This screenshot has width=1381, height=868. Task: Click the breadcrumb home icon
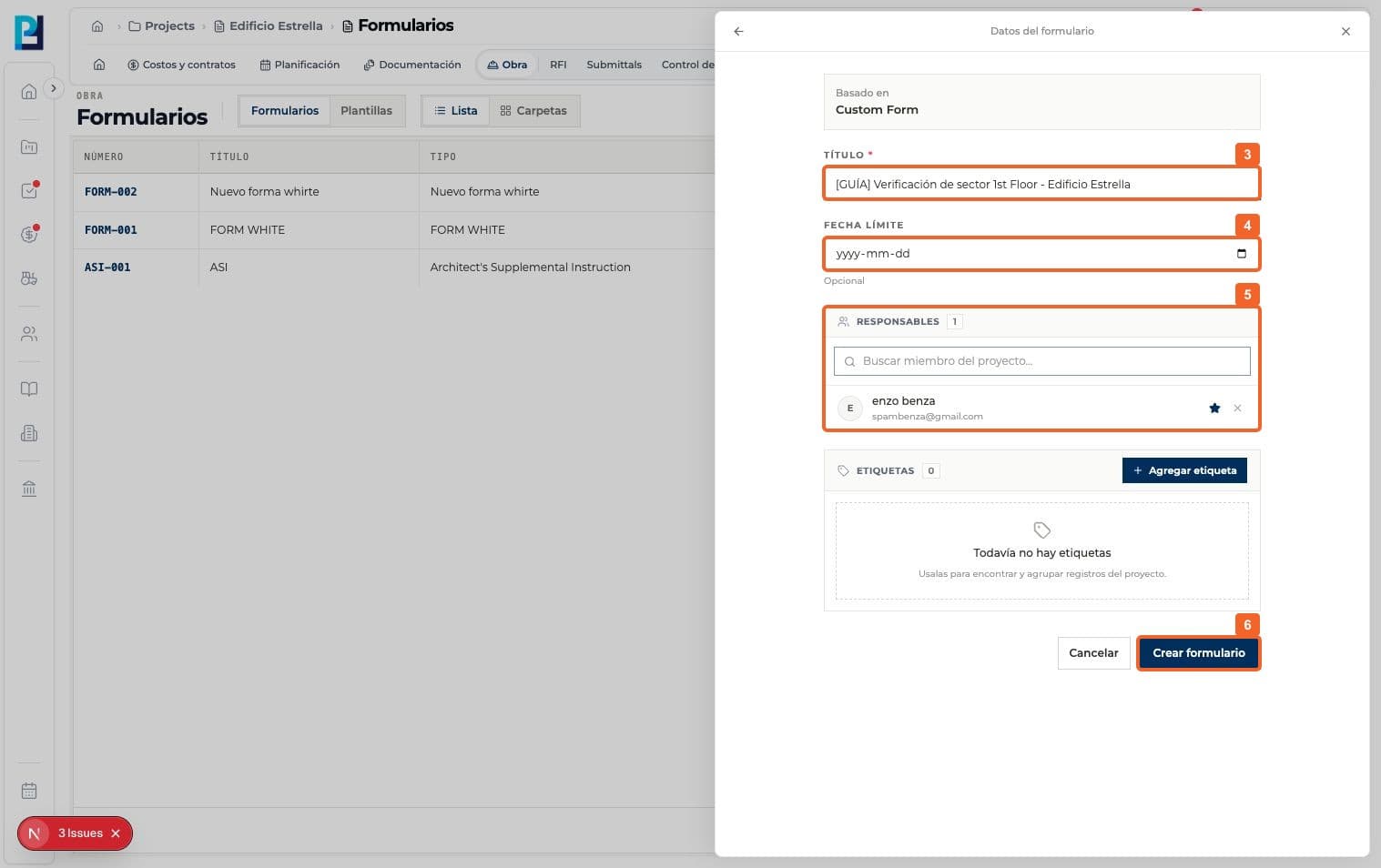pyautogui.click(x=97, y=26)
